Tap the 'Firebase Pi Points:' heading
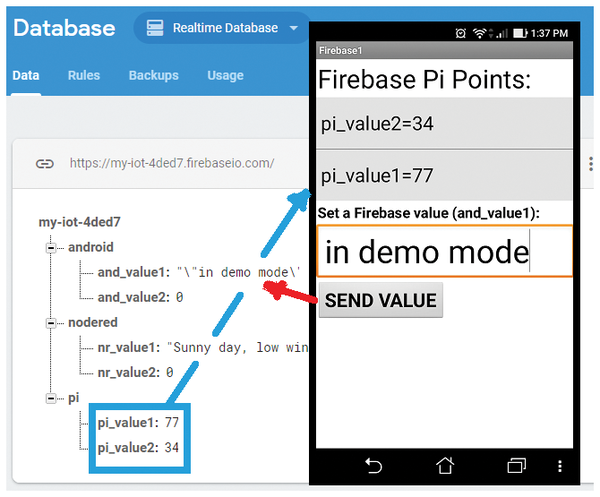This screenshot has width=600, height=497. point(424,79)
